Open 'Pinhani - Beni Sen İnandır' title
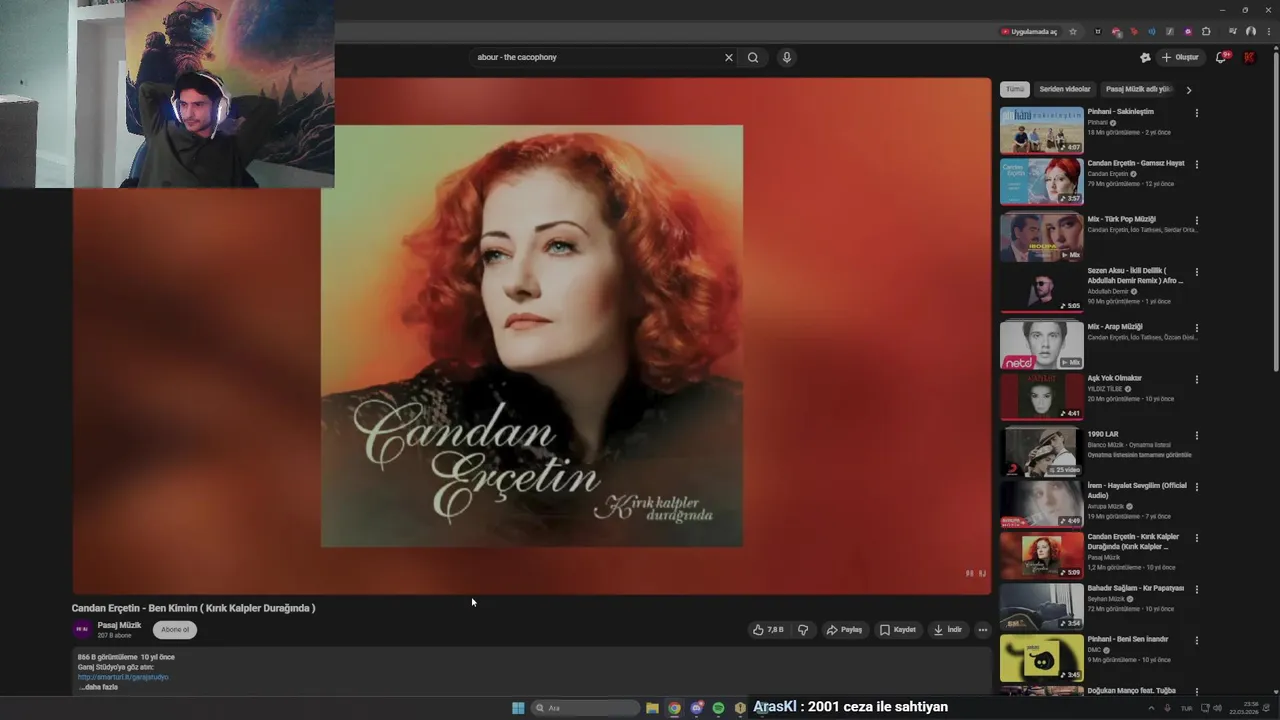This screenshot has width=1280, height=720. pos(1128,639)
